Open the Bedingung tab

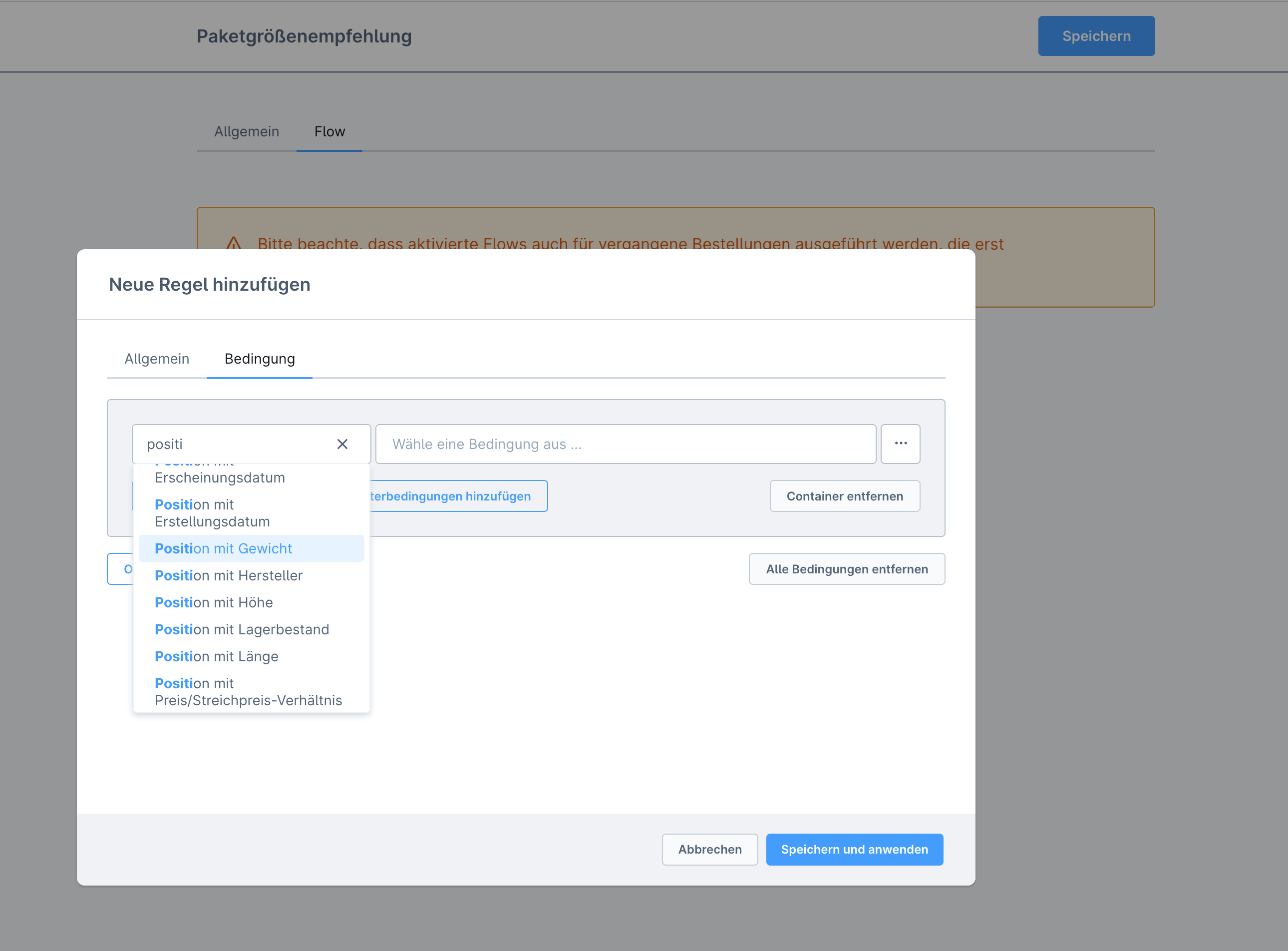[260, 359]
